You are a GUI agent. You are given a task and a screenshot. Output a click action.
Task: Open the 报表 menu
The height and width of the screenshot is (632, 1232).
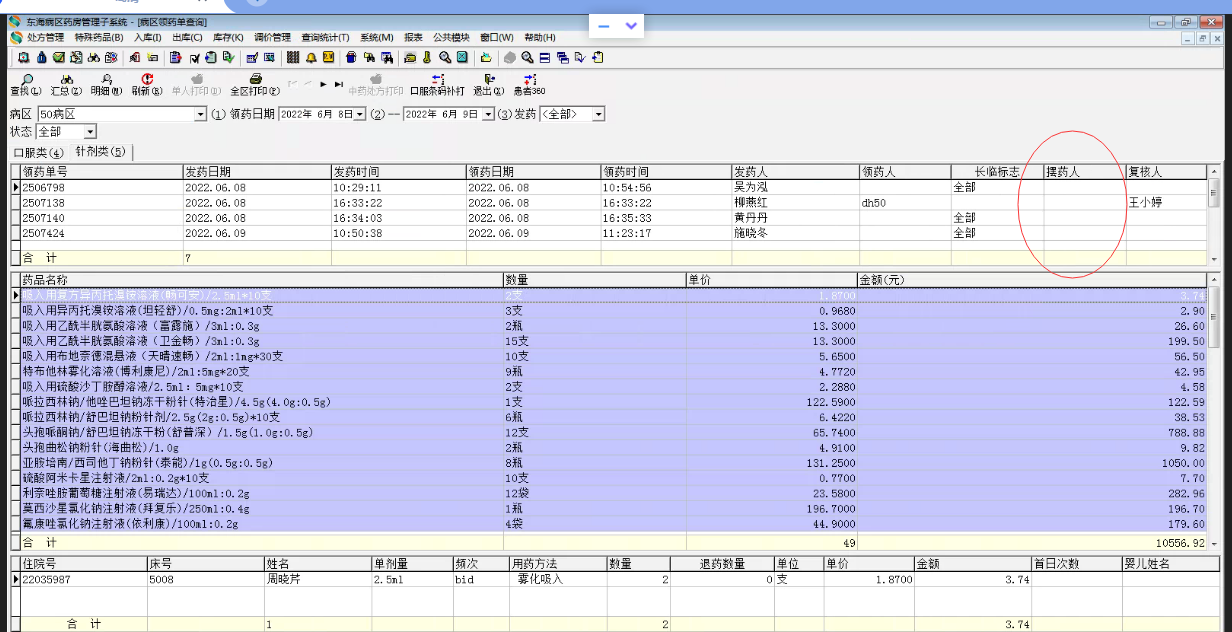click(x=413, y=37)
